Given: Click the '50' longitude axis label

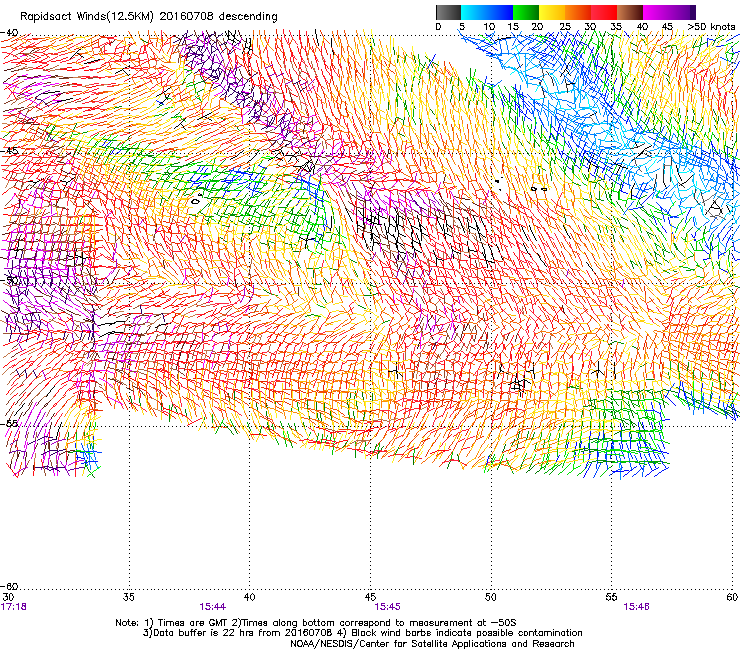Looking at the screenshot, I should coord(490,597).
